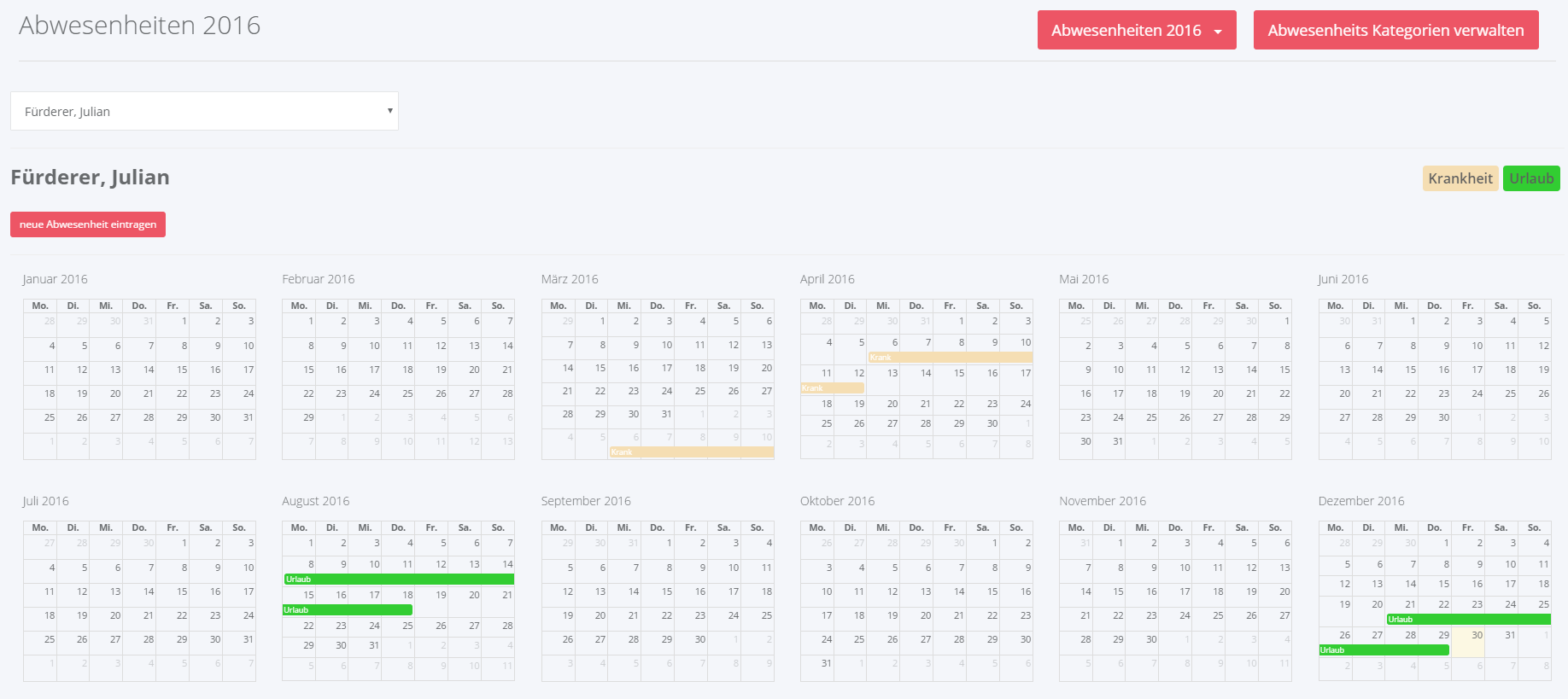Click the Urlaub bar starting August 15
Image resolution: width=1568 pixels, height=699 pixels.
pos(347,610)
